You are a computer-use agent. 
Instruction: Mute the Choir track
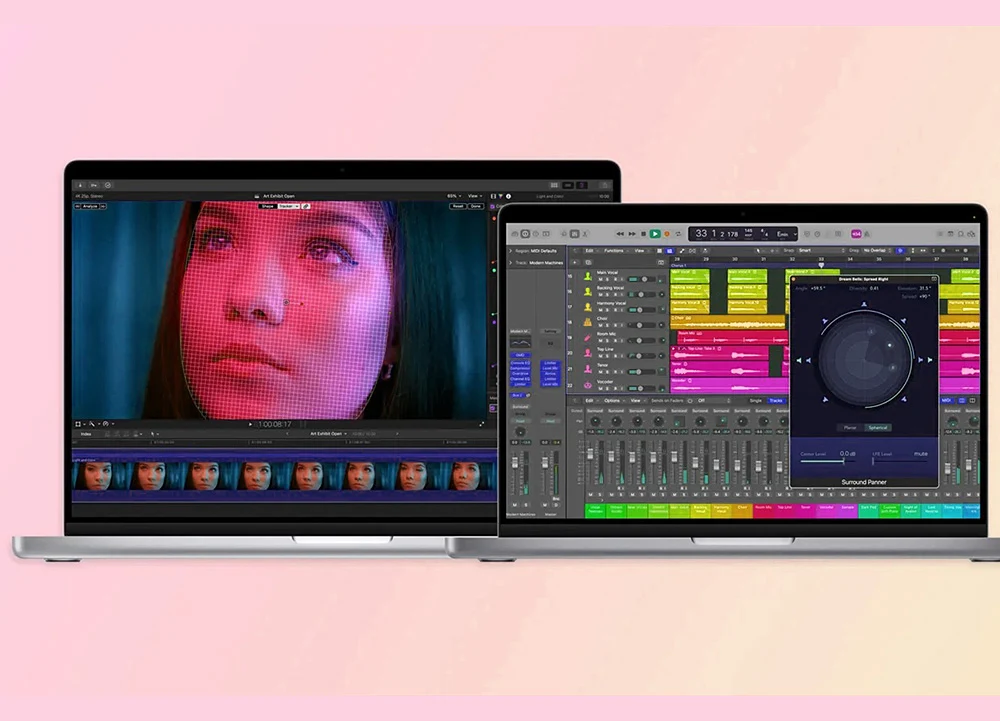point(600,325)
